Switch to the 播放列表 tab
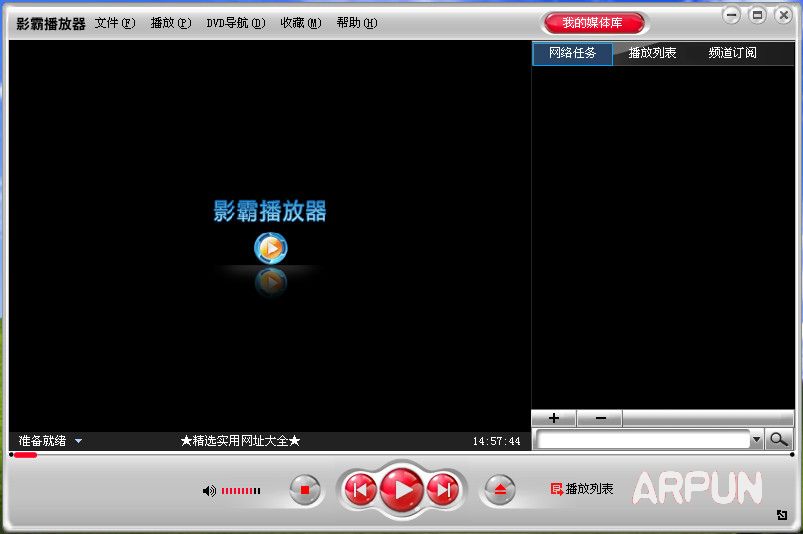The image size is (803, 534). 652,53
